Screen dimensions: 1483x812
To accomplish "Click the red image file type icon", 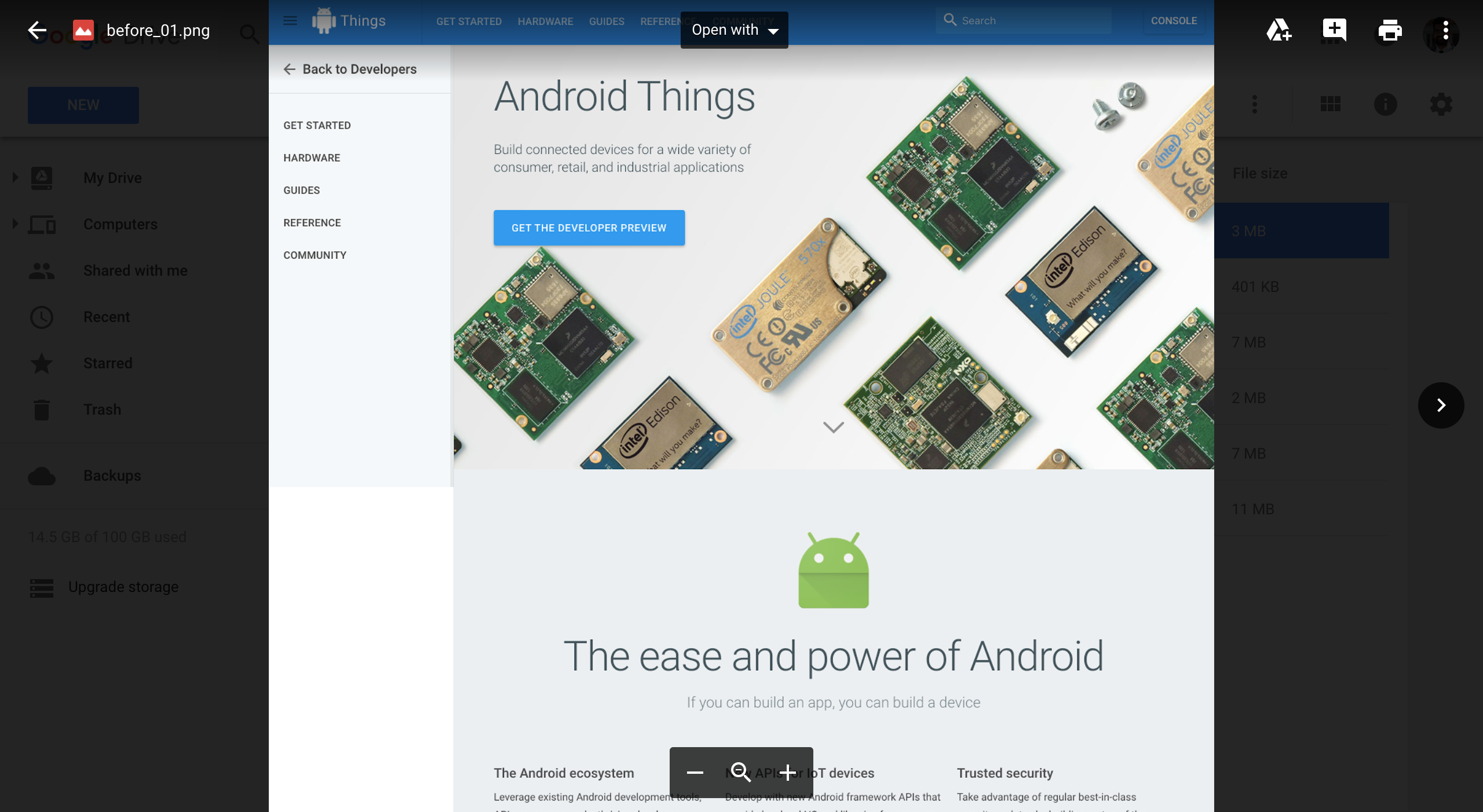I will (x=83, y=30).
